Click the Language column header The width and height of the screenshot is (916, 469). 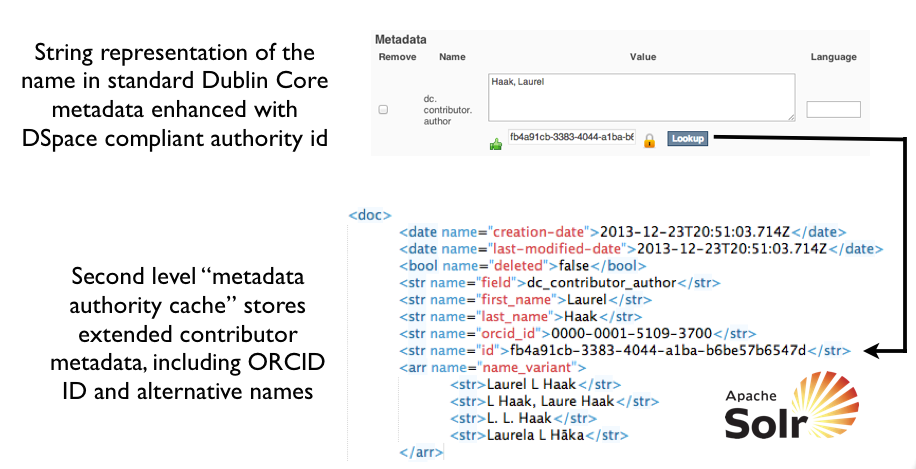(833, 57)
